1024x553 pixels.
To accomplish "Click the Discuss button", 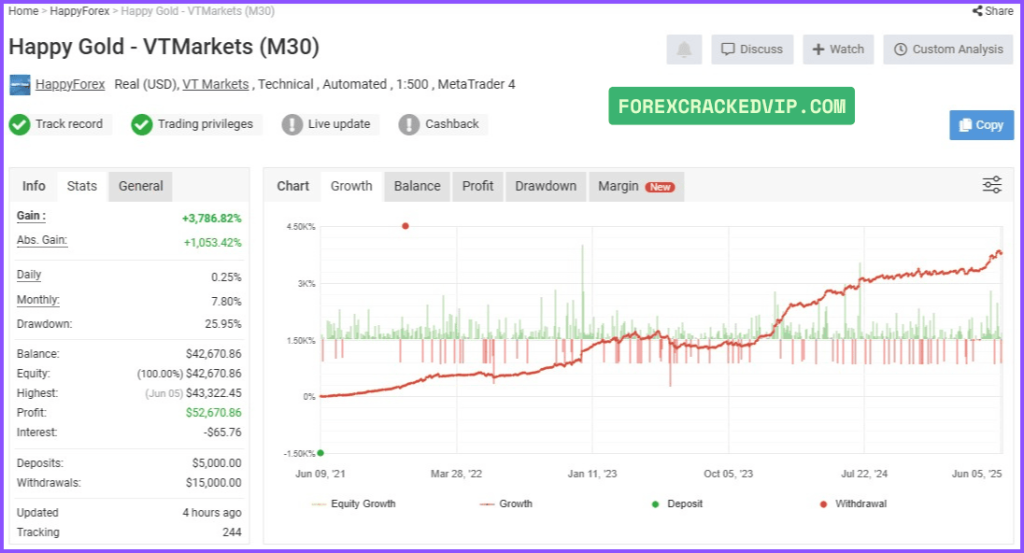I will 752,50.
